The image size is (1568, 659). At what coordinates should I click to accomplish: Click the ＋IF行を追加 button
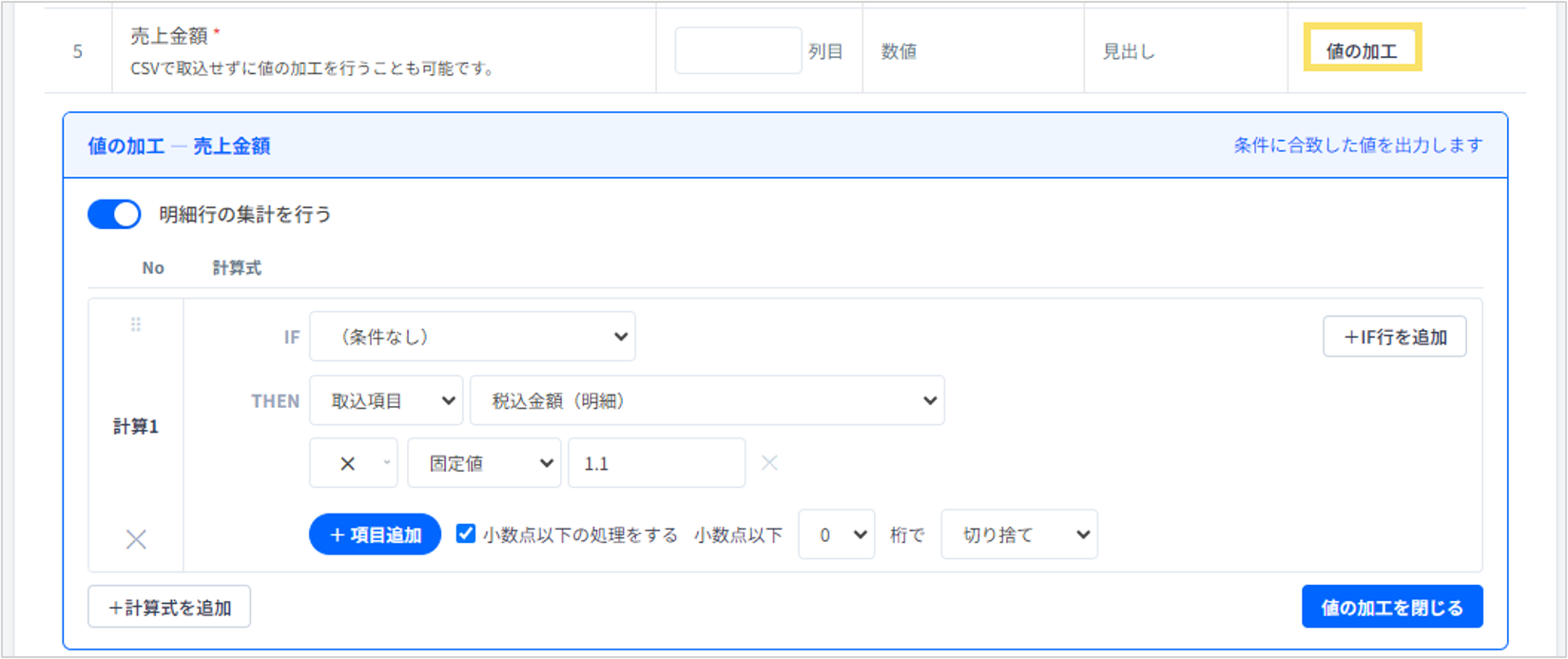coord(1395,337)
